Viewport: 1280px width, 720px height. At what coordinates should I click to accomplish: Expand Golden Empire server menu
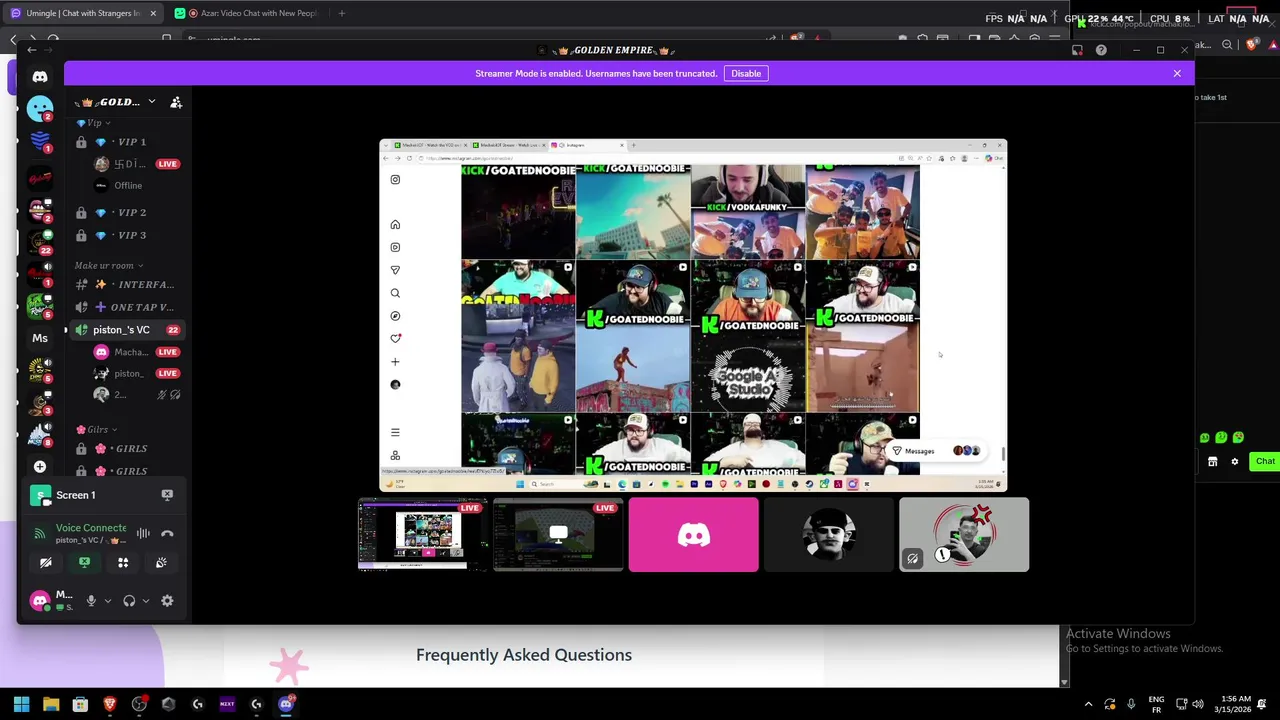[x=151, y=102]
